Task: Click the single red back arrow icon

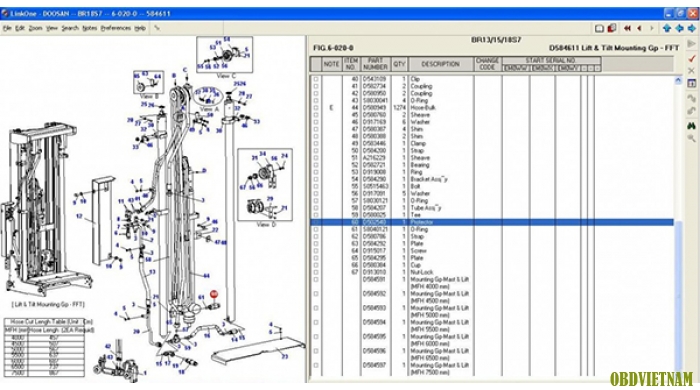Action: tap(639, 28)
